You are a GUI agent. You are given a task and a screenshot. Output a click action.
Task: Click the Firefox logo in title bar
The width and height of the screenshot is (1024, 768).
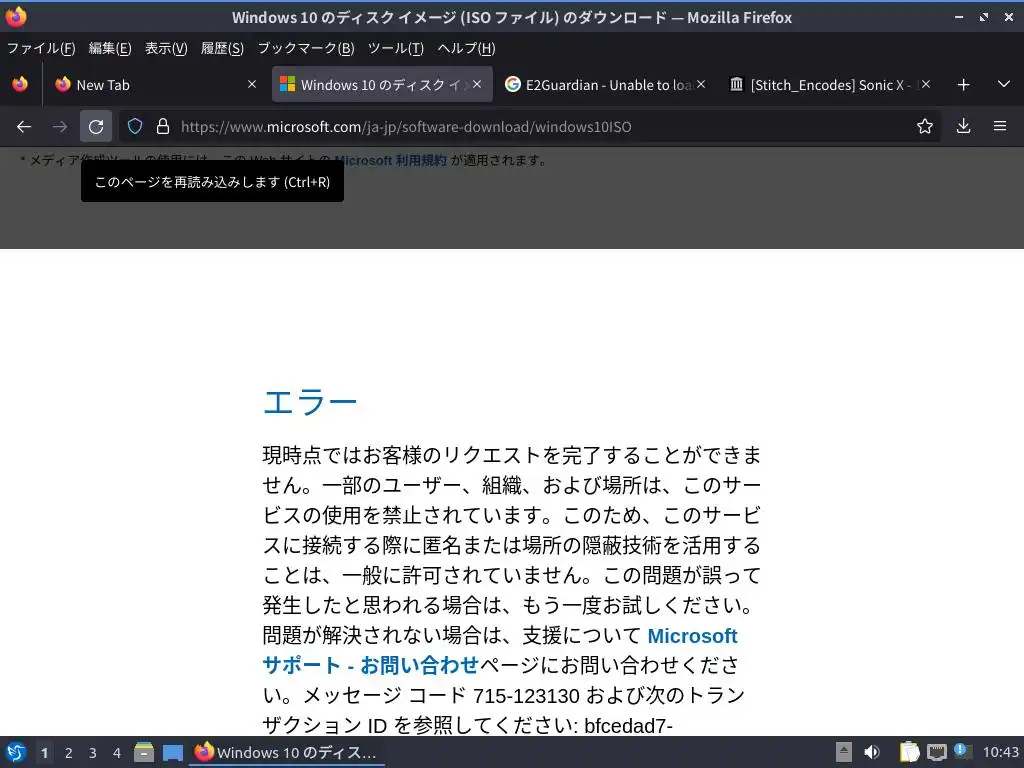(x=16, y=17)
